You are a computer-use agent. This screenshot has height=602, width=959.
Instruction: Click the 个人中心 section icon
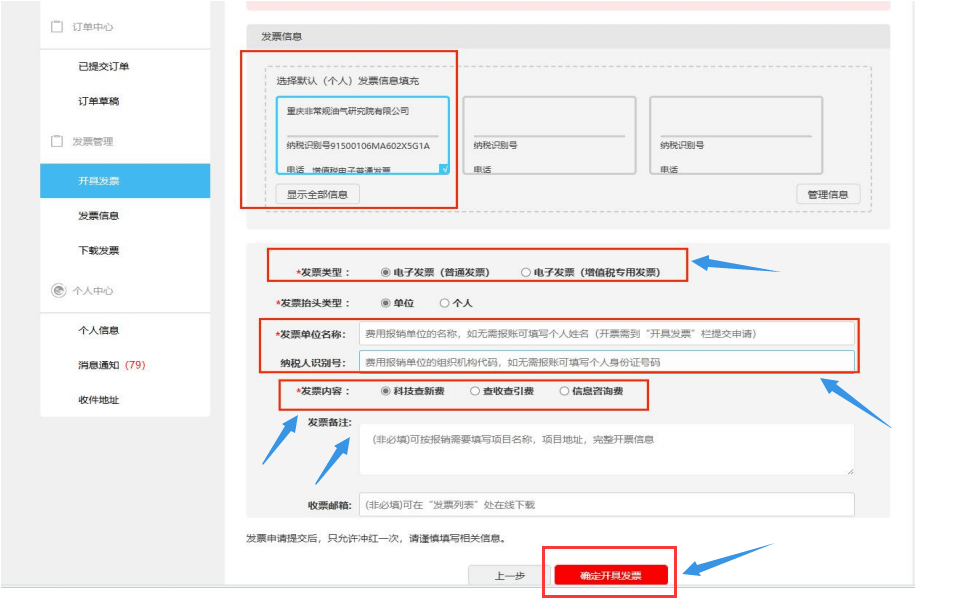[x=57, y=291]
